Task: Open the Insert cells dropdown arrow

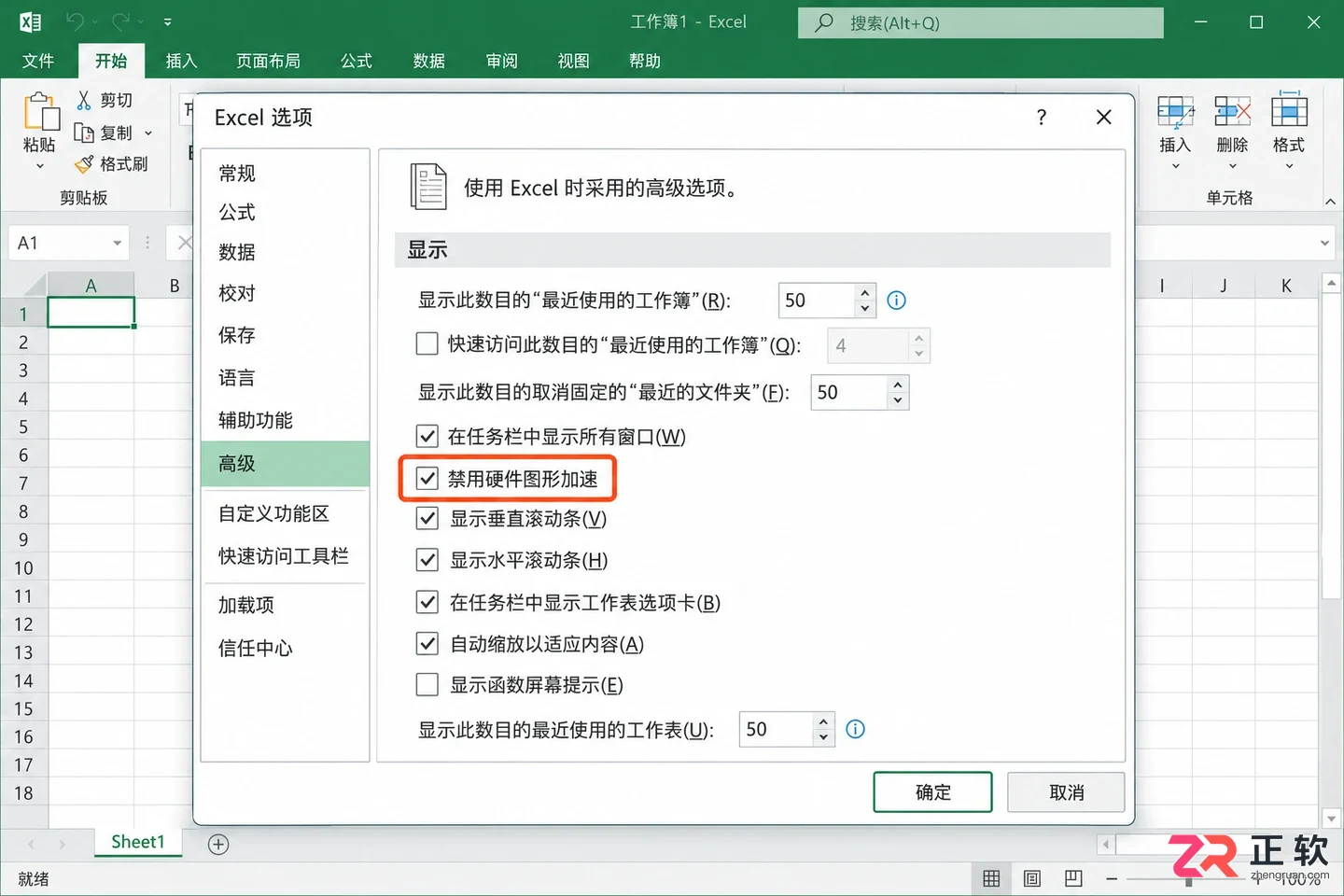Action: [x=1176, y=166]
